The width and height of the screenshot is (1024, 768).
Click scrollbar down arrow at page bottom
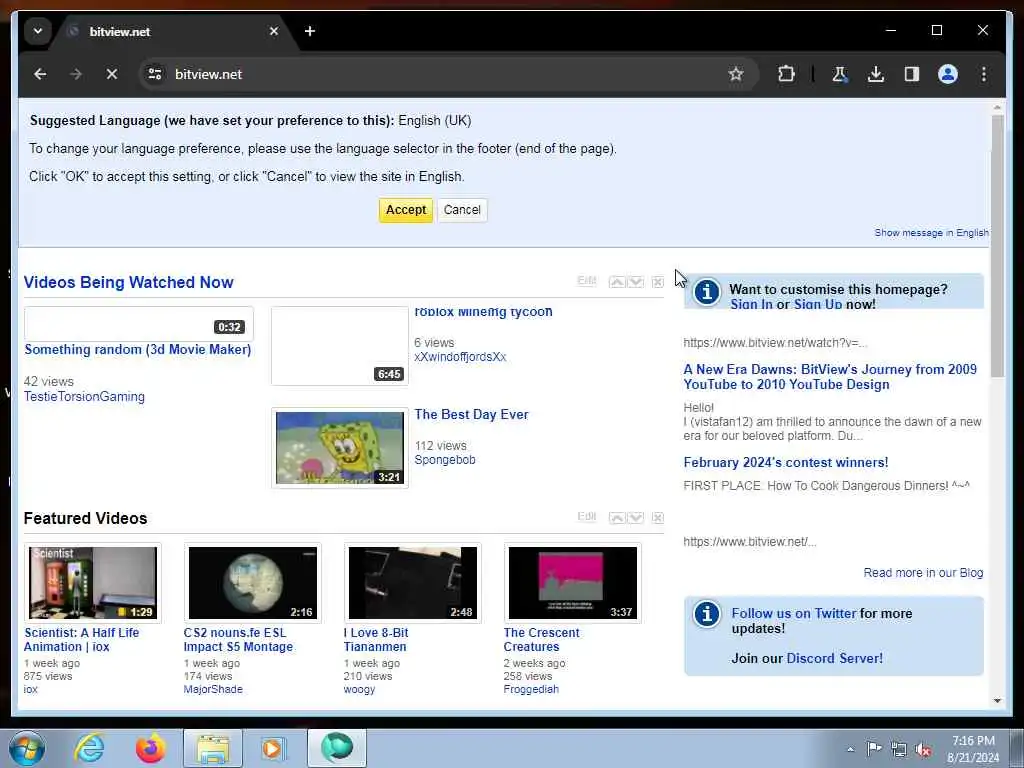[x=997, y=701]
